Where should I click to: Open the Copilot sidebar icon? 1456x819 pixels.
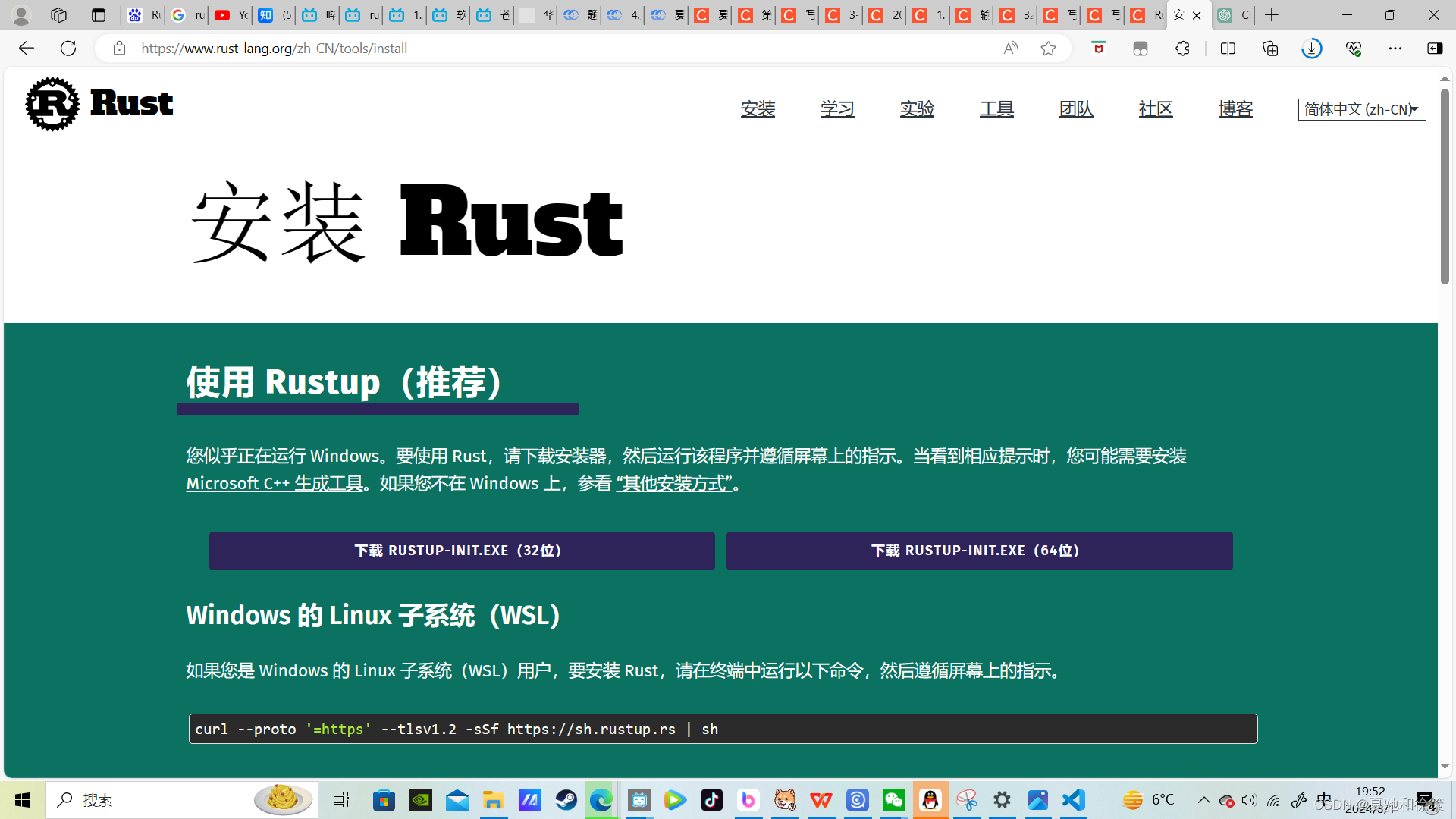pyautogui.click(x=1434, y=48)
